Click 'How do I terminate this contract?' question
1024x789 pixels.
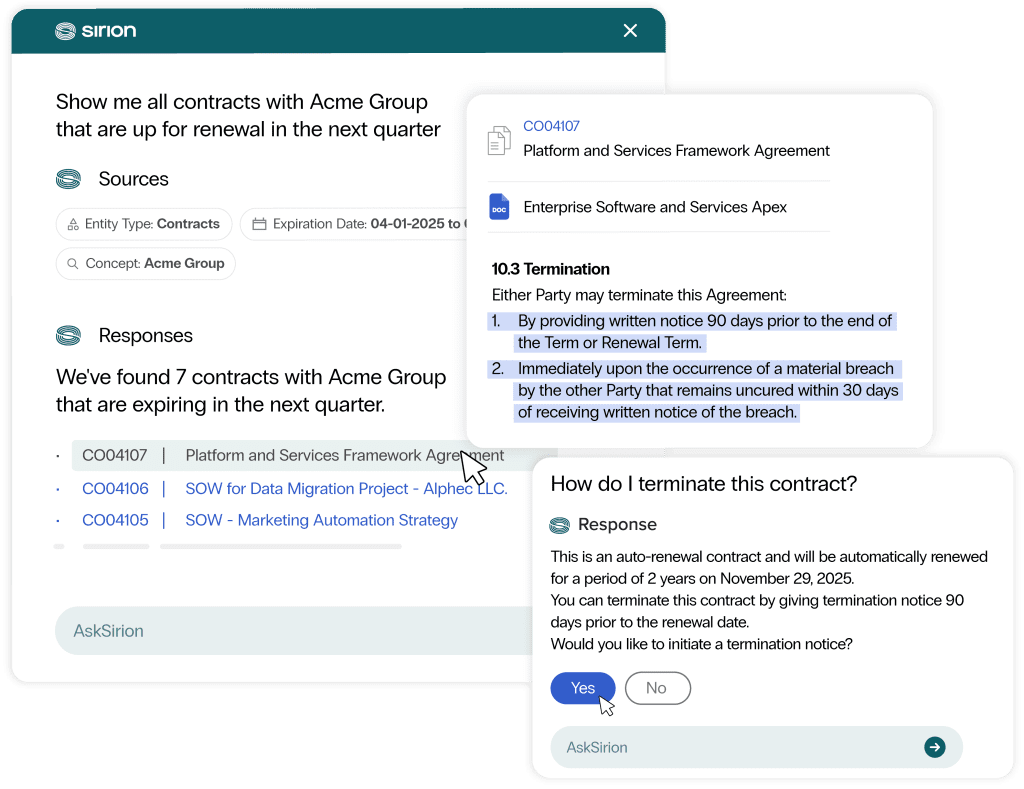pyautogui.click(x=703, y=483)
